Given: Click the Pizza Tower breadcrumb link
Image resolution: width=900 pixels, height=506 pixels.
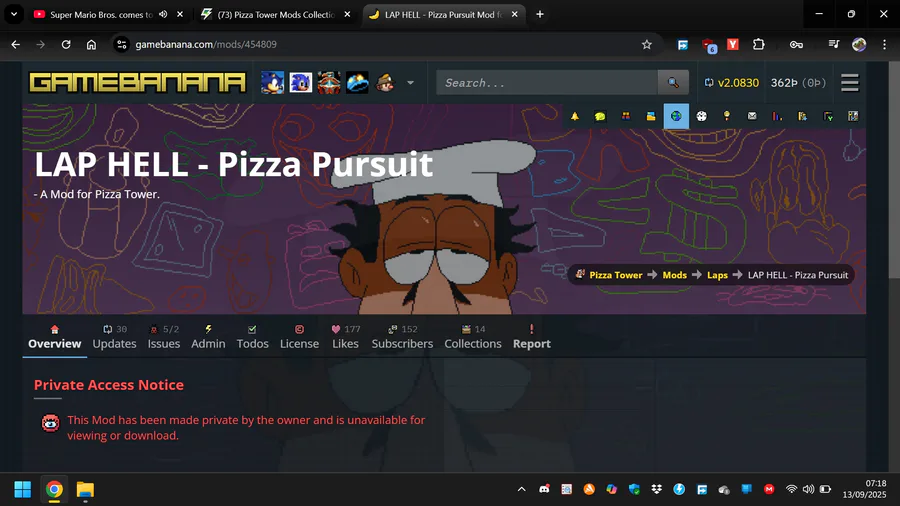Looking at the screenshot, I should point(615,275).
